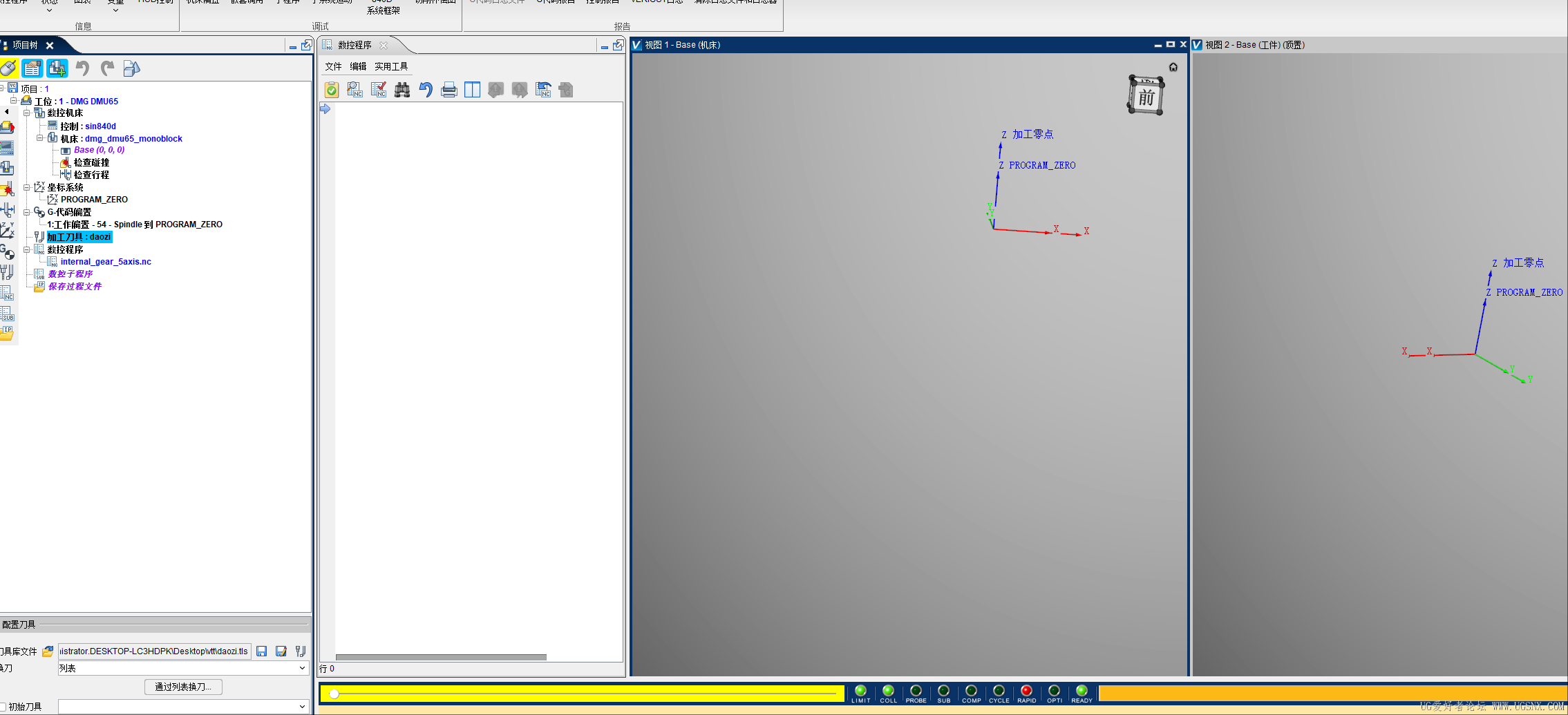Collapse the 数控程序 tree node
Viewport: 1568px width, 715px height.
tap(27, 249)
